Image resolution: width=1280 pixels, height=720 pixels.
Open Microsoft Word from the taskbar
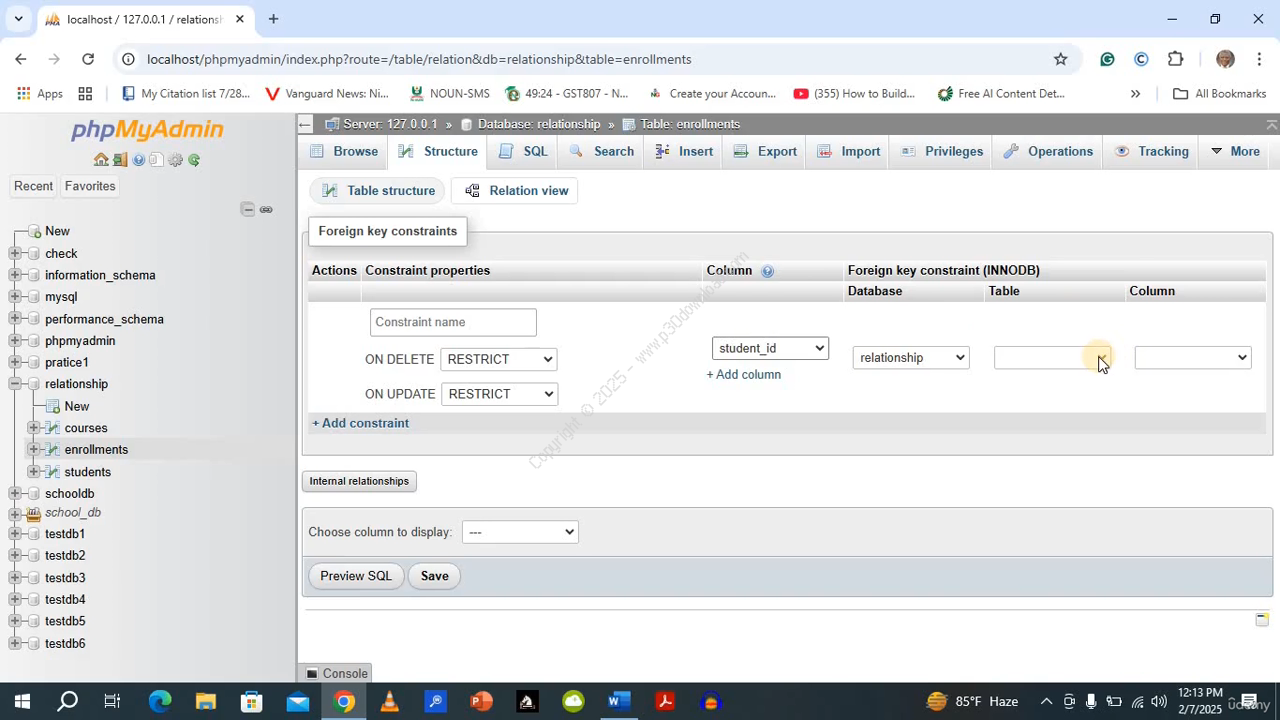point(619,702)
